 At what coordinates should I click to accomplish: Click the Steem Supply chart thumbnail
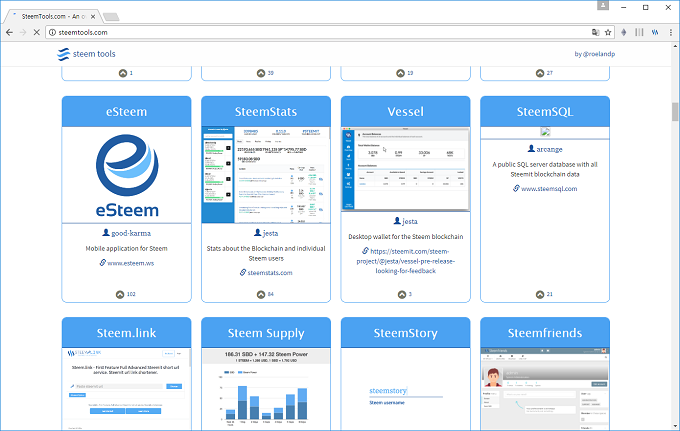[x=266, y=389]
